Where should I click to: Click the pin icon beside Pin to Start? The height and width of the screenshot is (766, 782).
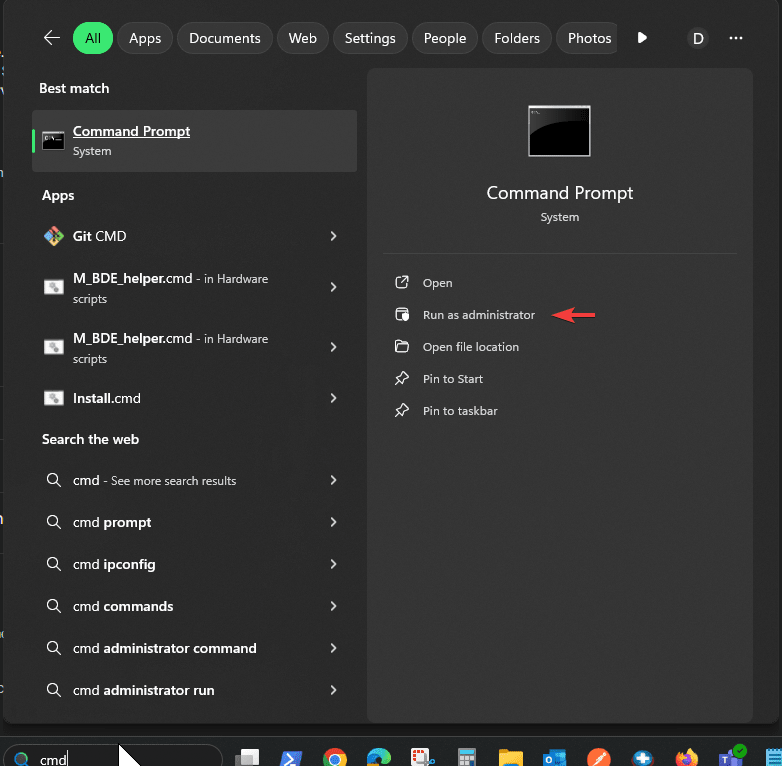click(x=402, y=379)
